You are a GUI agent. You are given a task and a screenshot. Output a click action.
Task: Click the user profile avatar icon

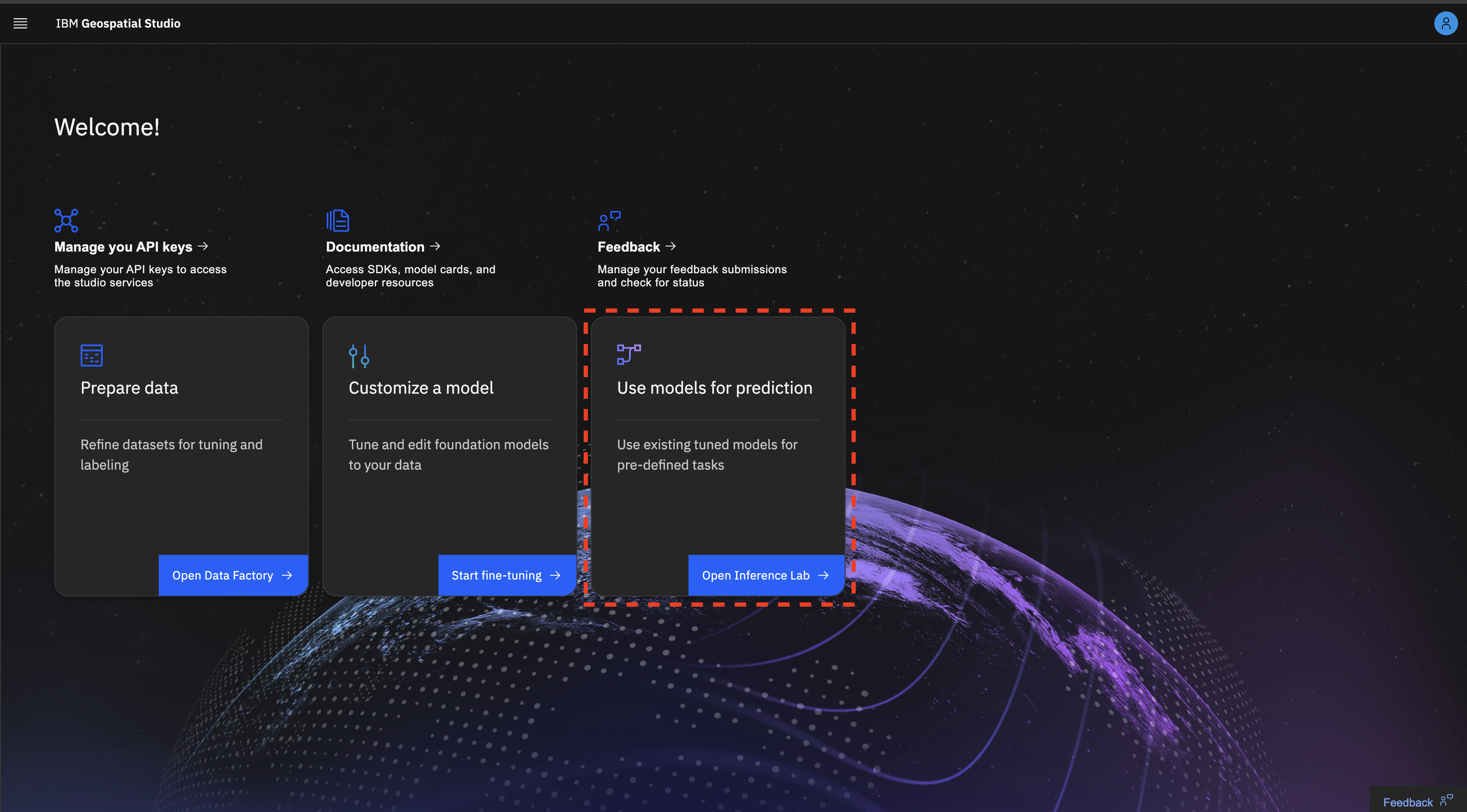[x=1445, y=23]
